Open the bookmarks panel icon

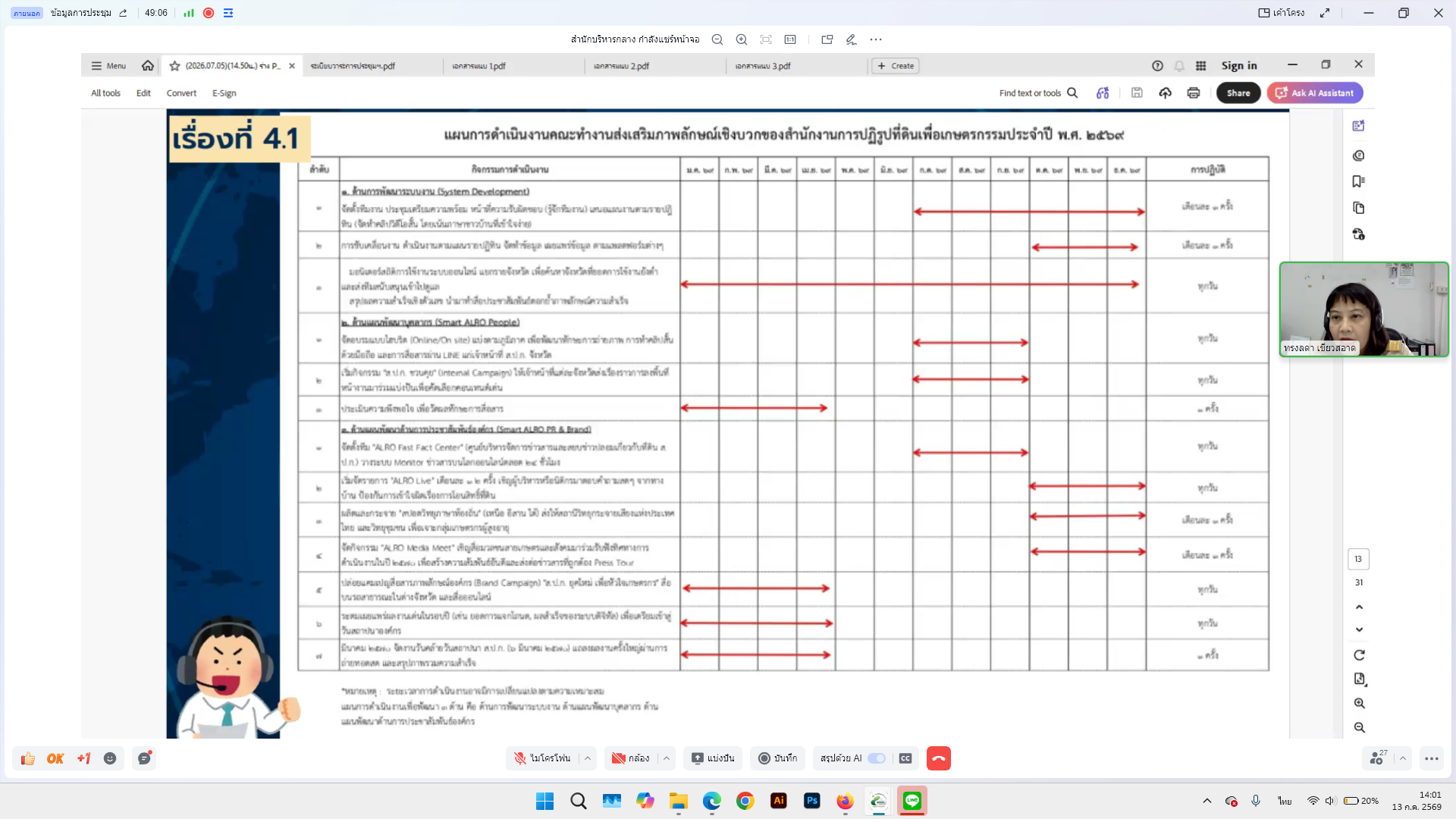coord(1359,181)
